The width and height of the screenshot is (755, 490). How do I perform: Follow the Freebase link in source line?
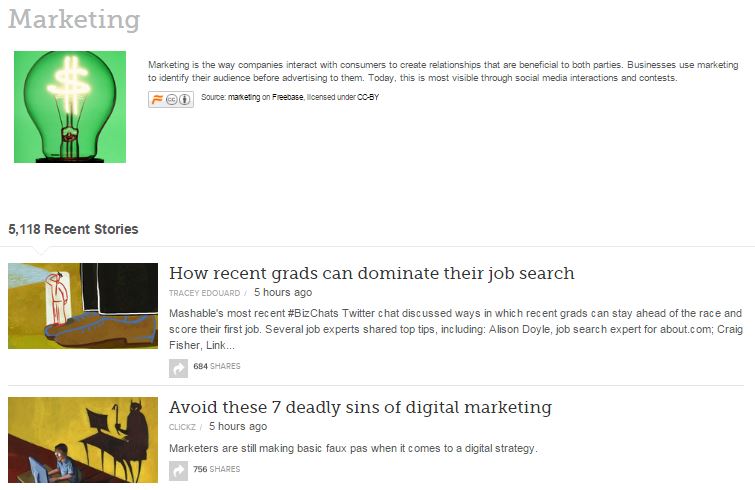287,97
